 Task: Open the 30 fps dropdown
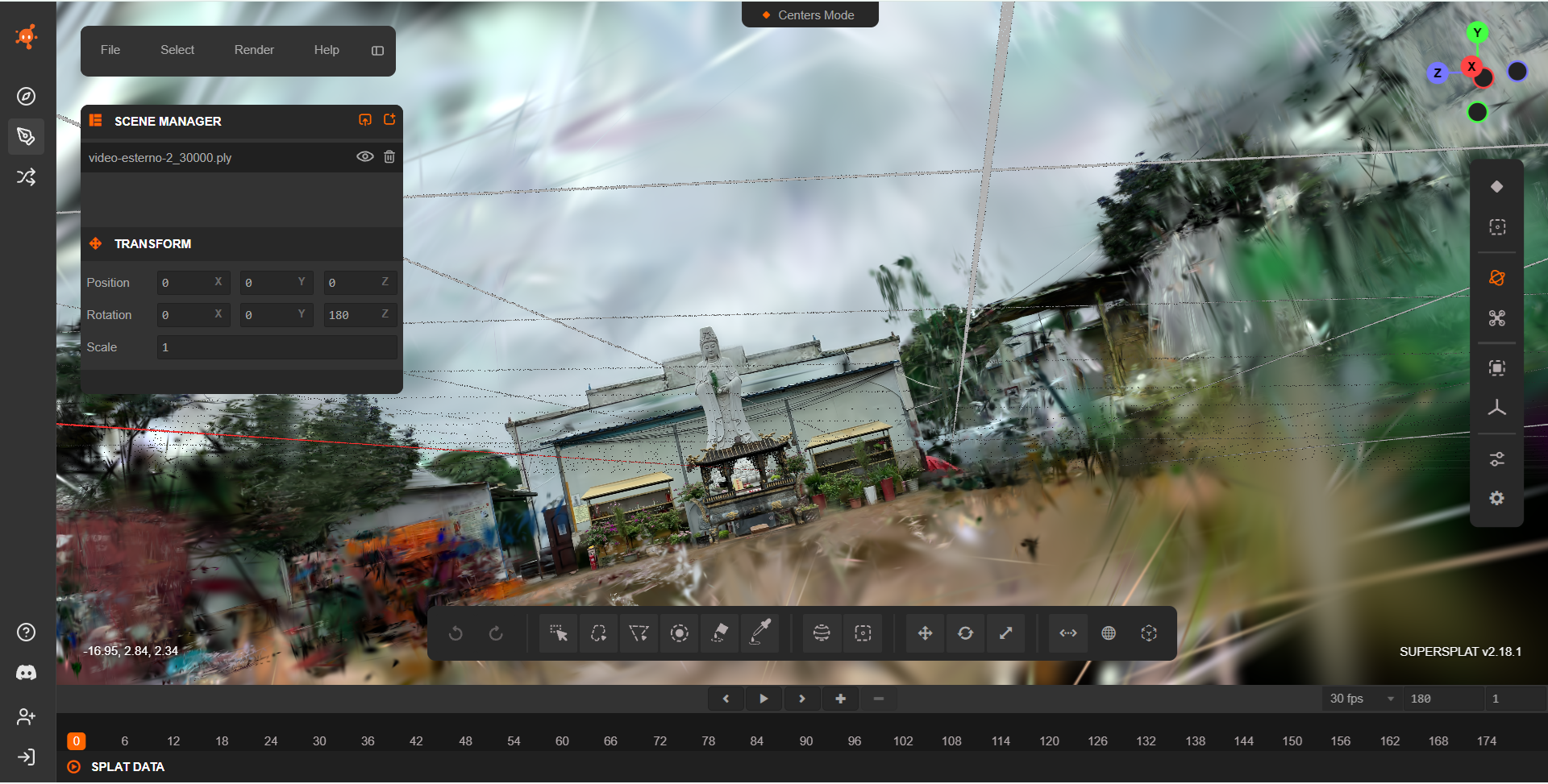1362,699
